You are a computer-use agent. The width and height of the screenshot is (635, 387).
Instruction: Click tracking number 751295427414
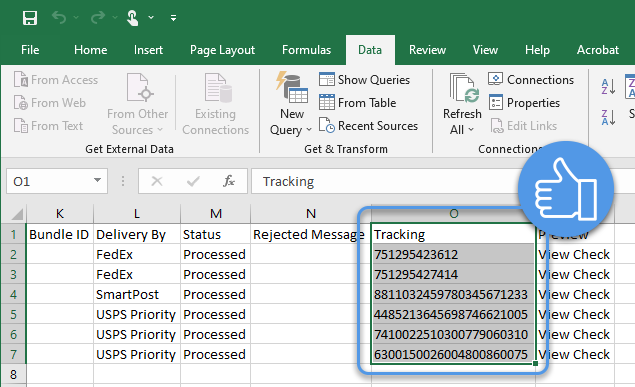pyautogui.click(x=453, y=274)
